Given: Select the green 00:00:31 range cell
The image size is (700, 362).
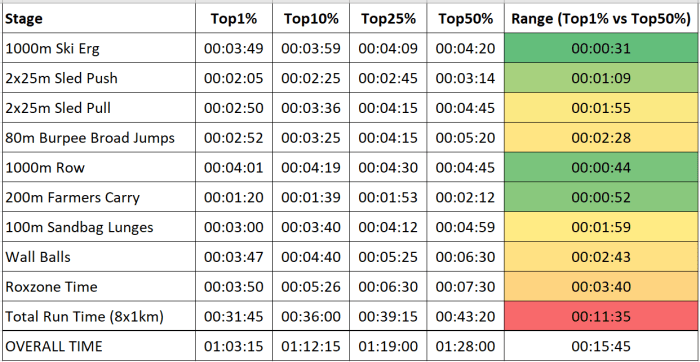Looking at the screenshot, I should [x=601, y=48].
